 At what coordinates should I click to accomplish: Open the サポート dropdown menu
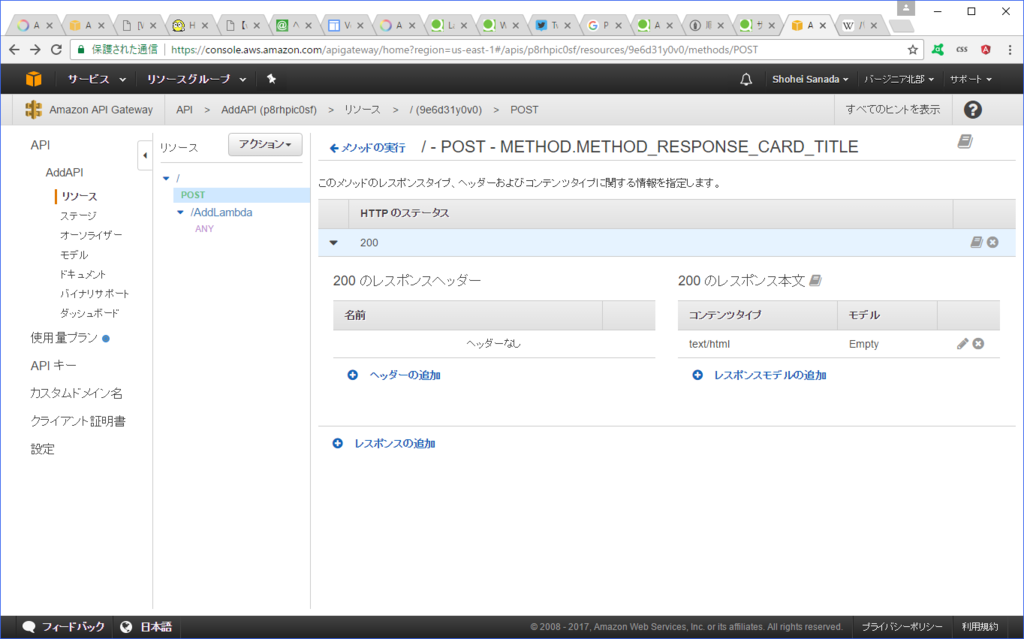tap(970, 79)
